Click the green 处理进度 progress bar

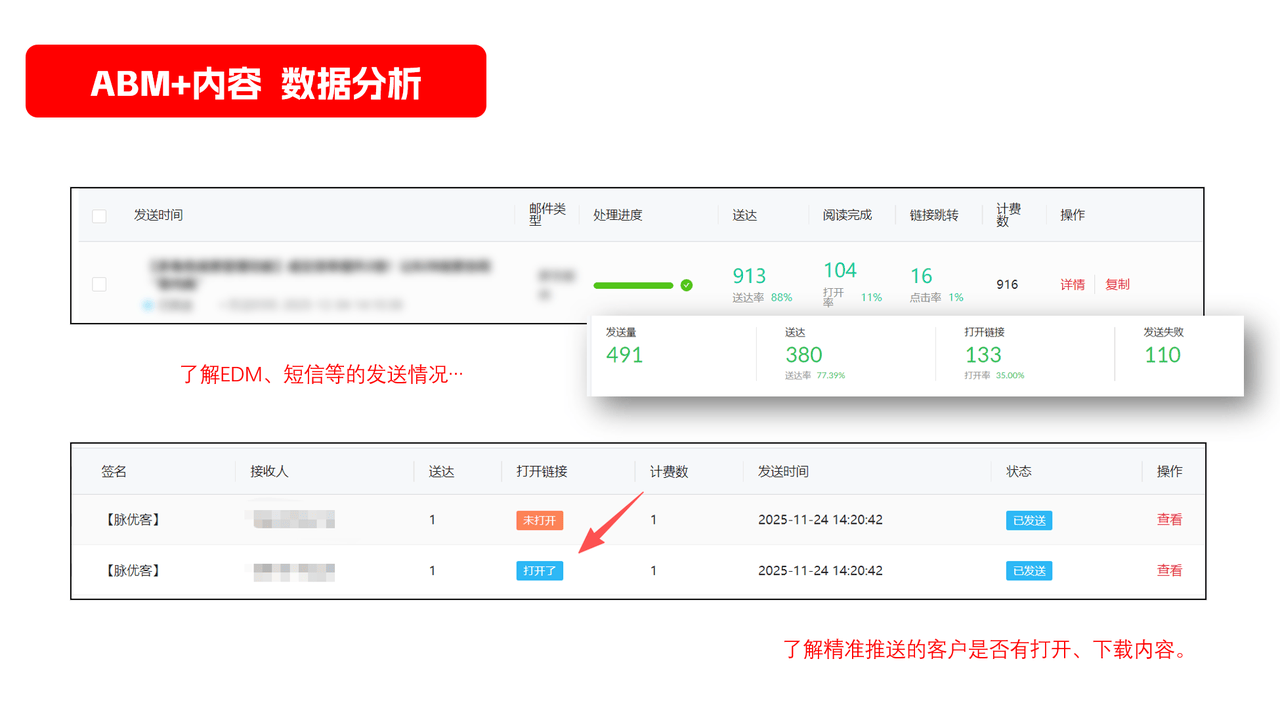pos(633,285)
